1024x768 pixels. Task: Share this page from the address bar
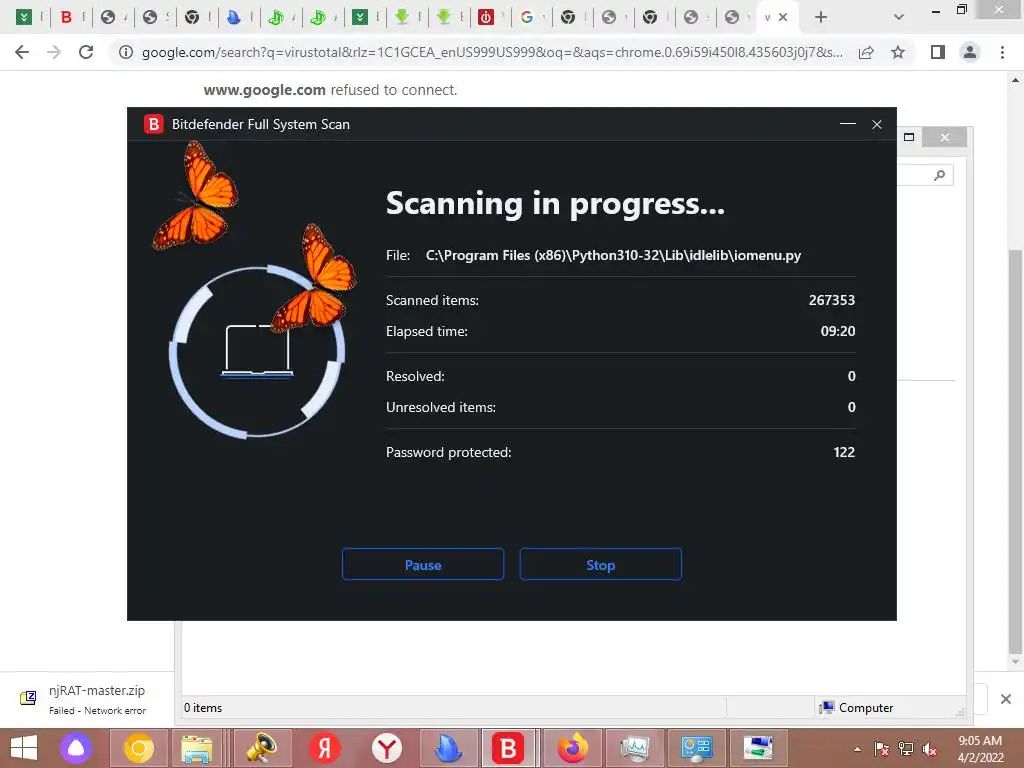(866, 52)
